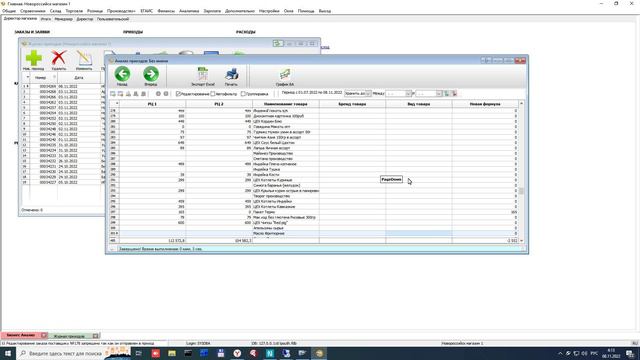This screenshot has height=360, width=640.
Task: Sort journal by Дата column header
Action: 79,77
